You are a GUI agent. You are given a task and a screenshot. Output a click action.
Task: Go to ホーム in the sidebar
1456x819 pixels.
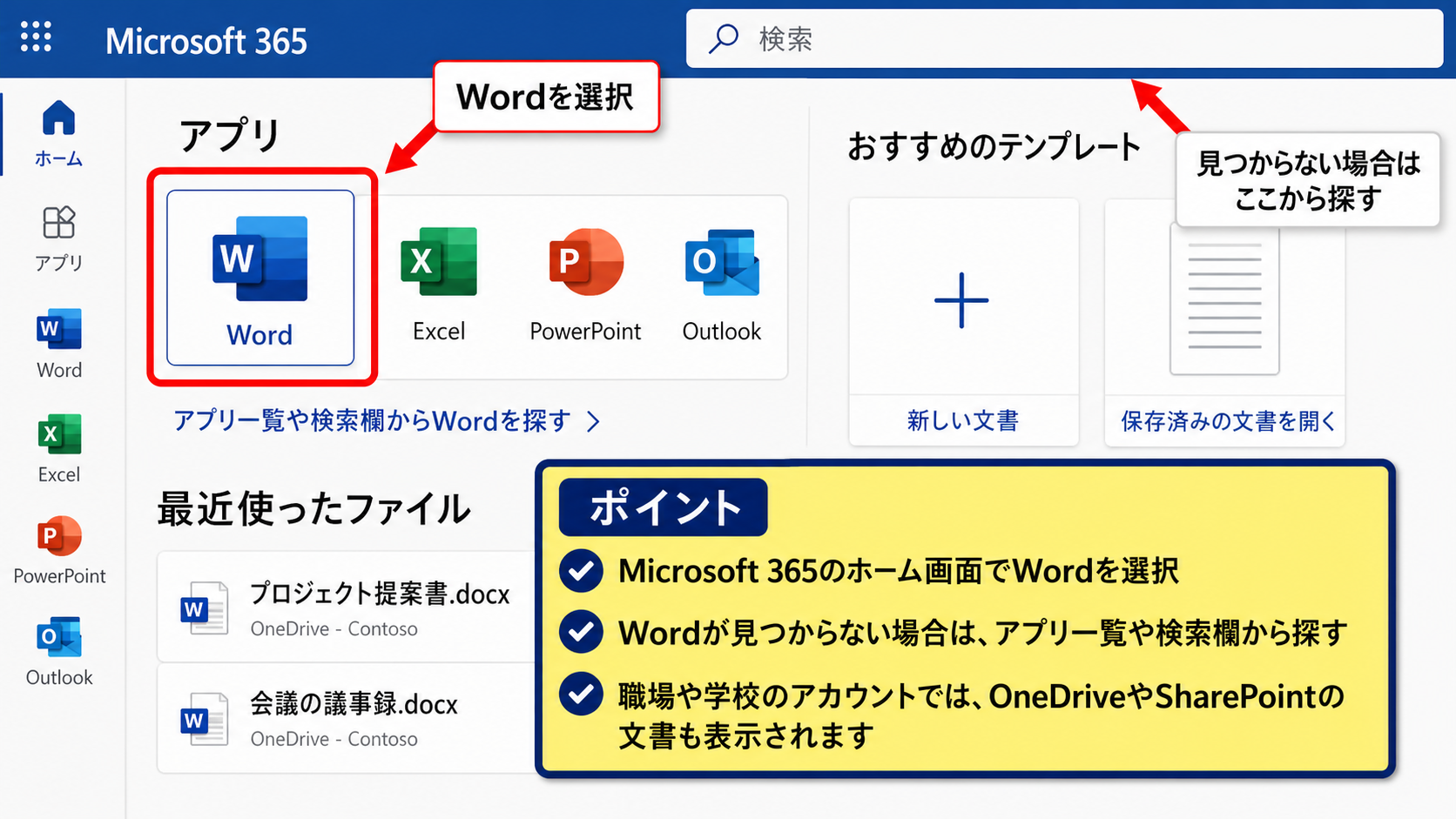(x=58, y=134)
